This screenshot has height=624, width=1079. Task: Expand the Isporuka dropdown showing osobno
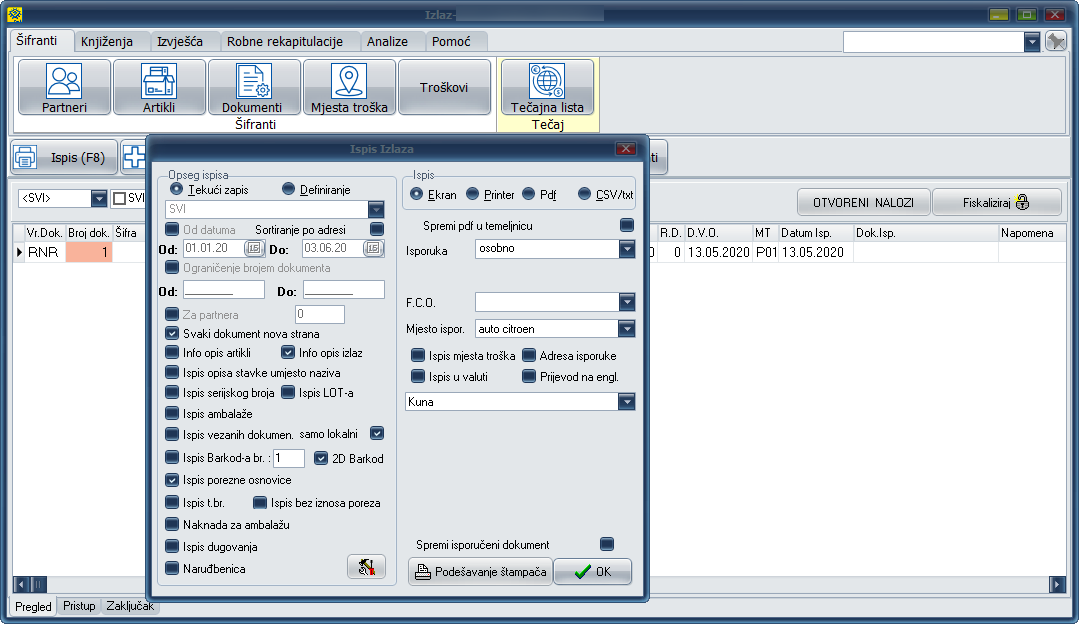(627, 248)
